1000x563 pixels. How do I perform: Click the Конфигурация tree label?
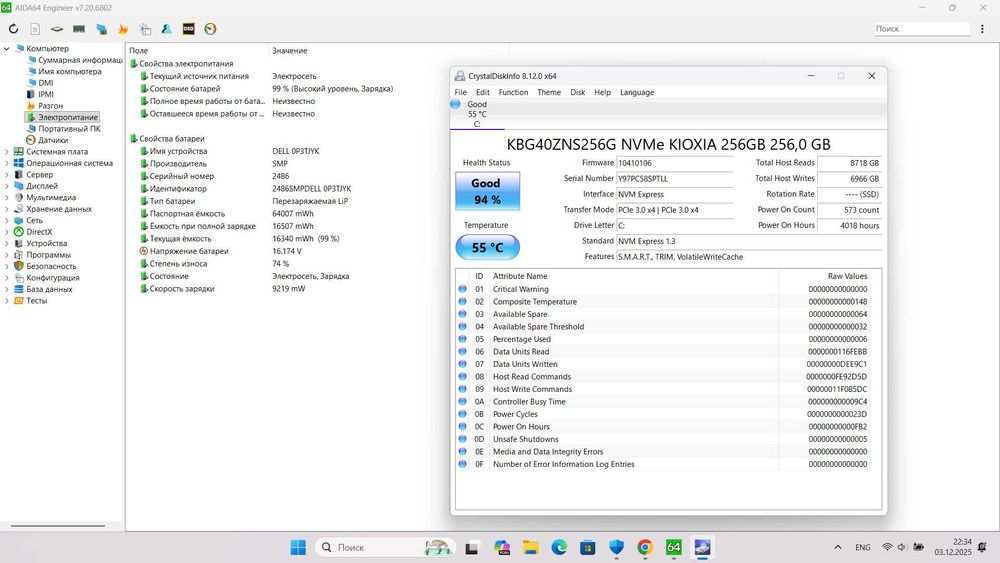[53, 278]
